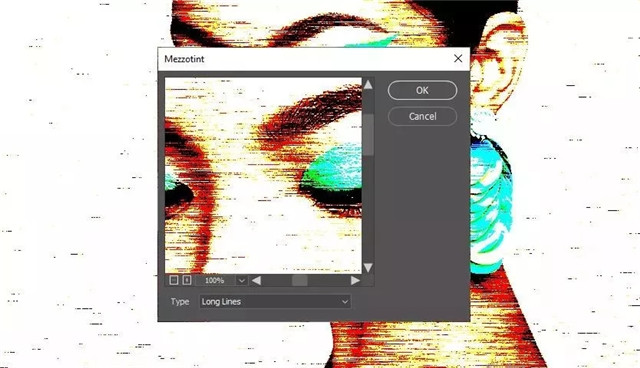640x368 pixels.
Task: Click the 100% zoom value field
Action: click(215, 280)
